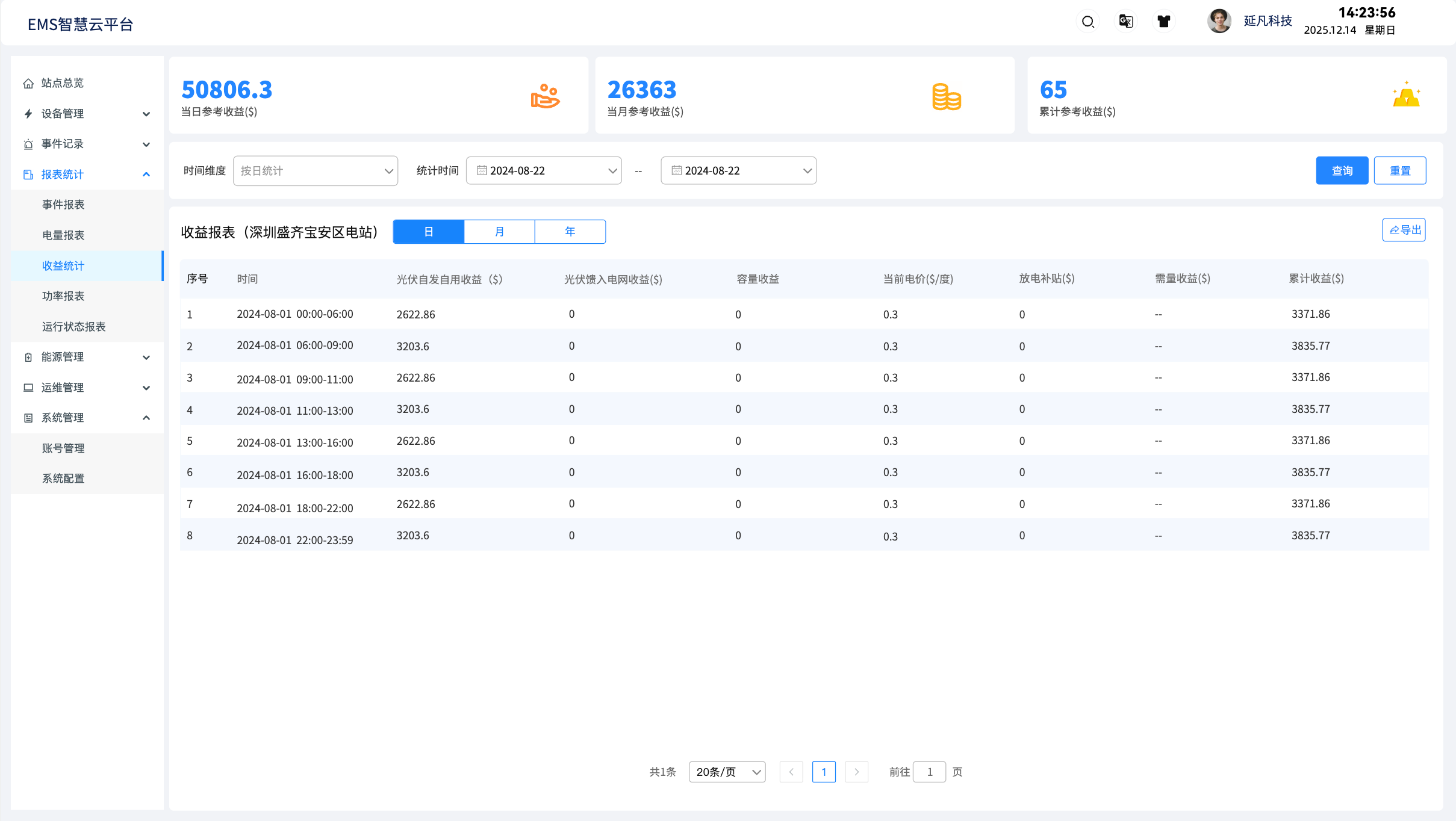Viewport: 1456px width, 821px height.
Task: Click the search magnifier icon in header
Action: 1087,22
